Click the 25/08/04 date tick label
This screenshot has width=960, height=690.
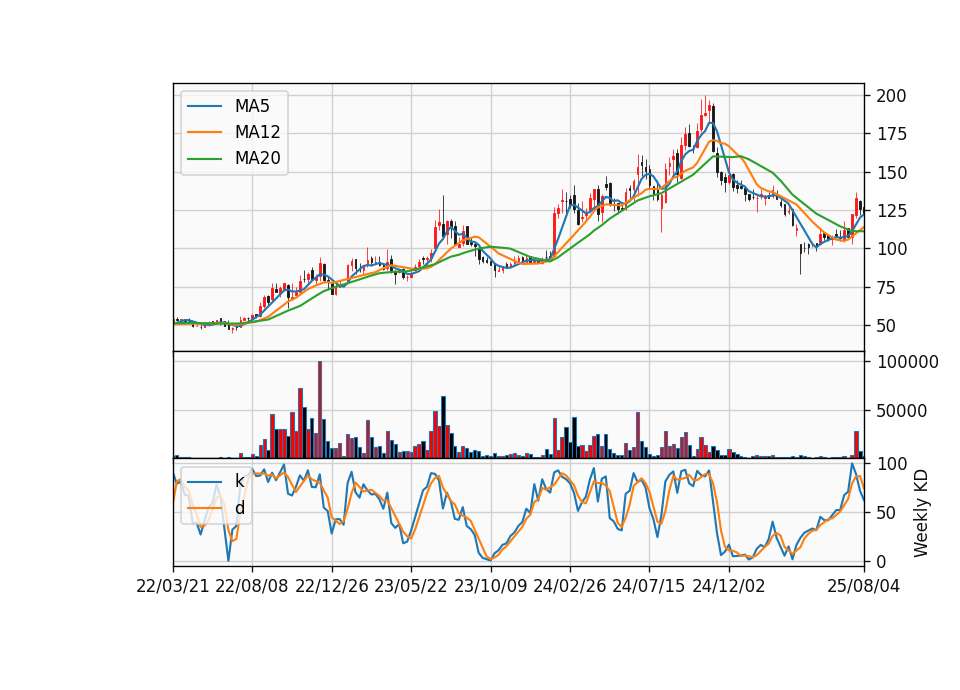coord(864,586)
